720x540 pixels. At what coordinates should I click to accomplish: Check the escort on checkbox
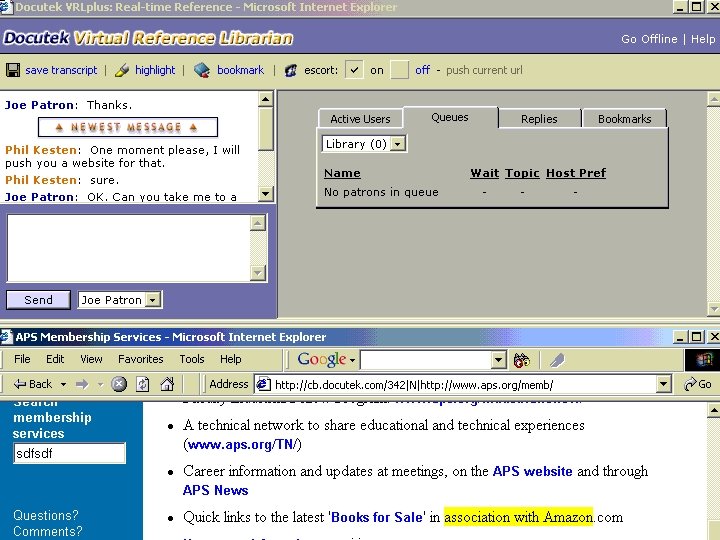tap(354, 70)
